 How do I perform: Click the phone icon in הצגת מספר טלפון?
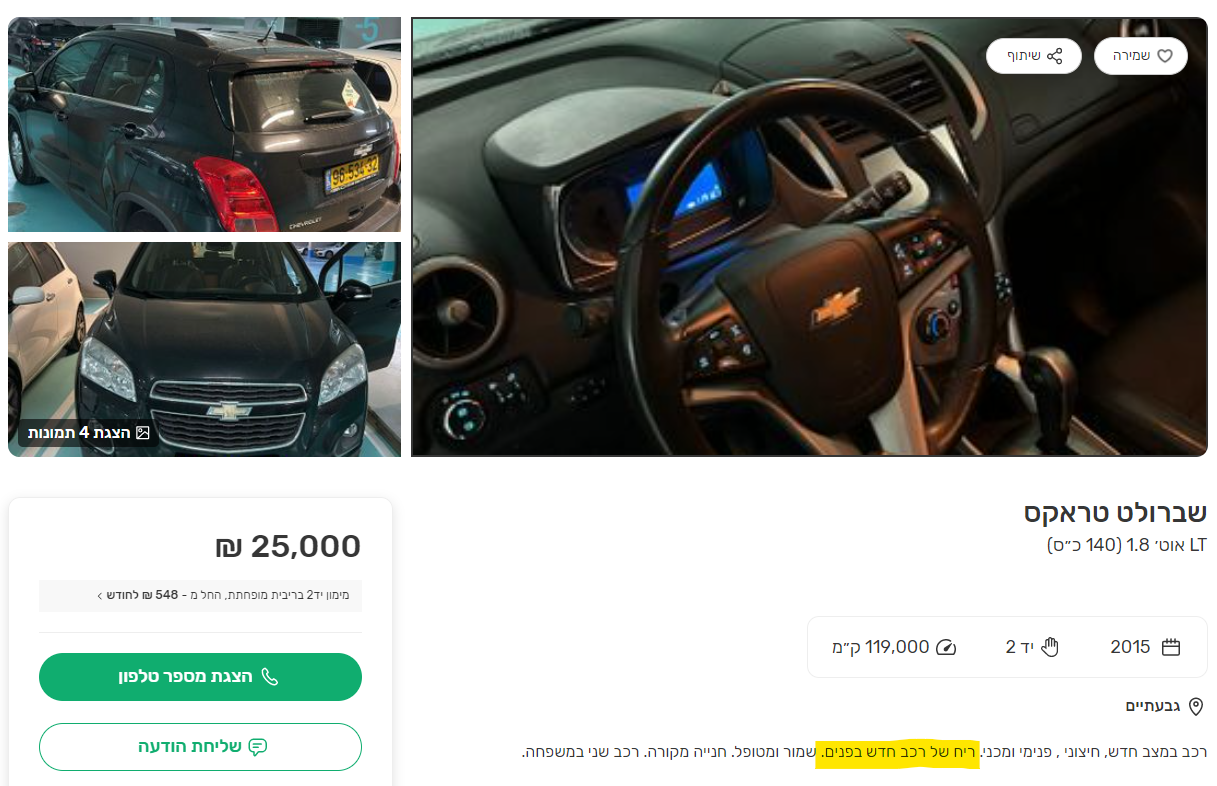269,677
